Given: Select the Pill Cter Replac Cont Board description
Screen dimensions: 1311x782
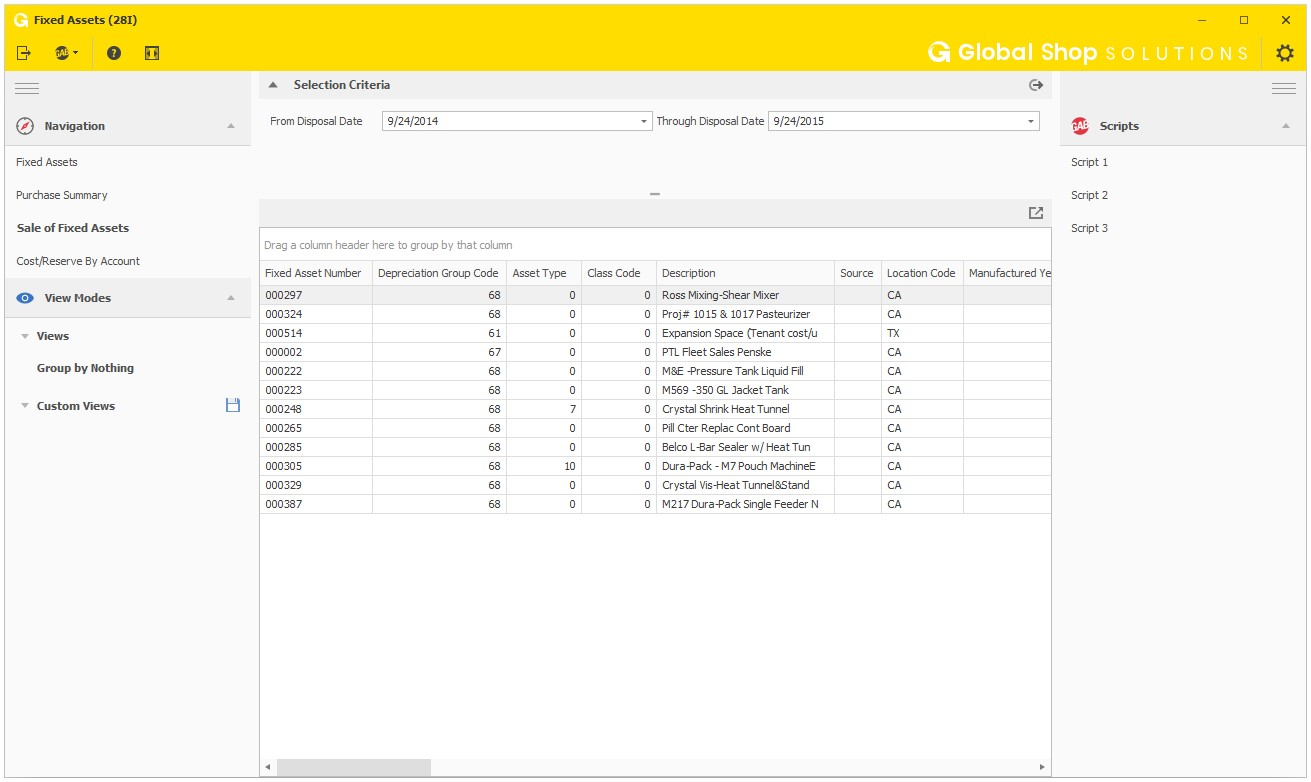Looking at the screenshot, I should coord(745,428).
